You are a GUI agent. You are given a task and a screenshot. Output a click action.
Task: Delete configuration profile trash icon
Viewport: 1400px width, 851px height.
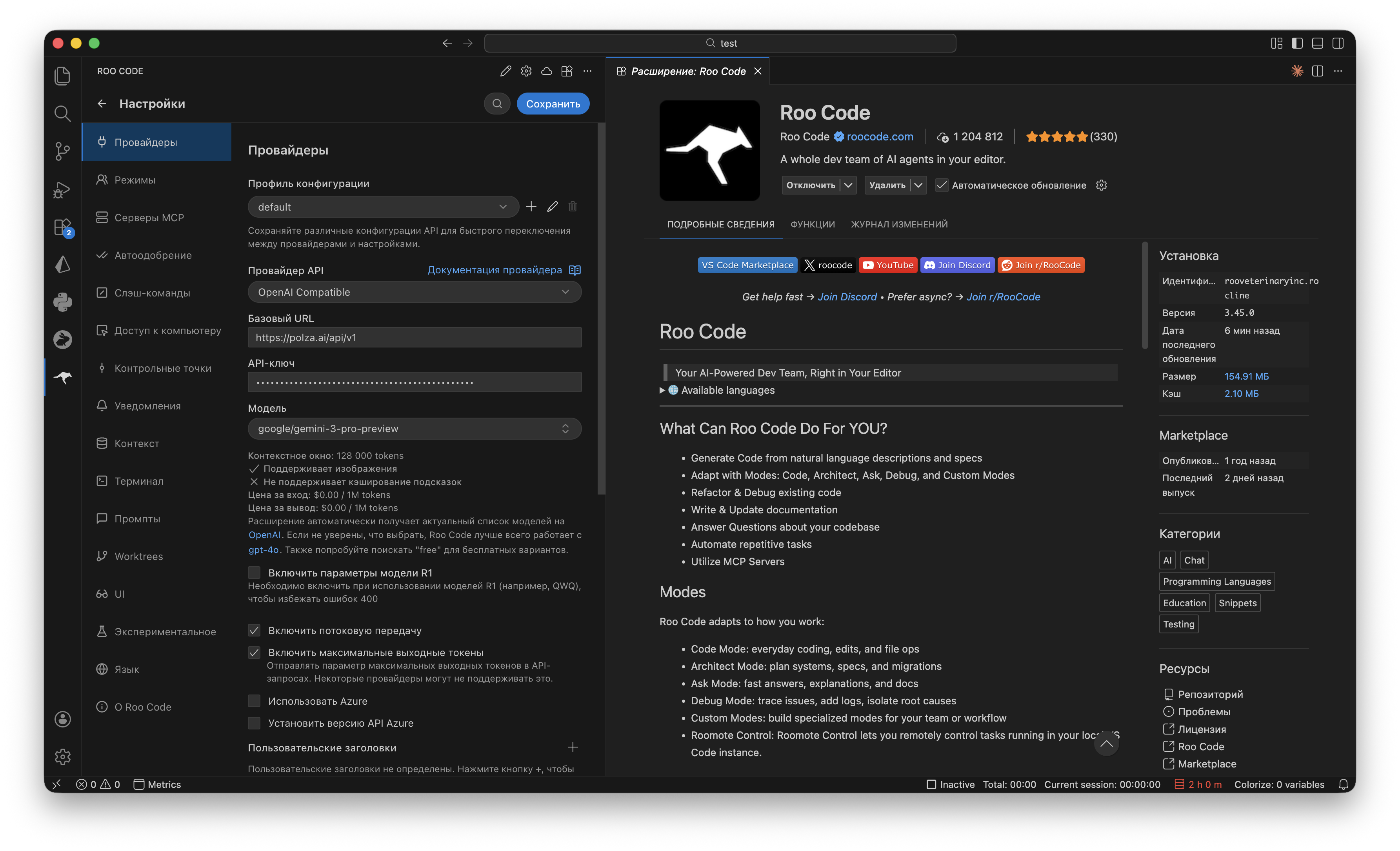(x=573, y=206)
